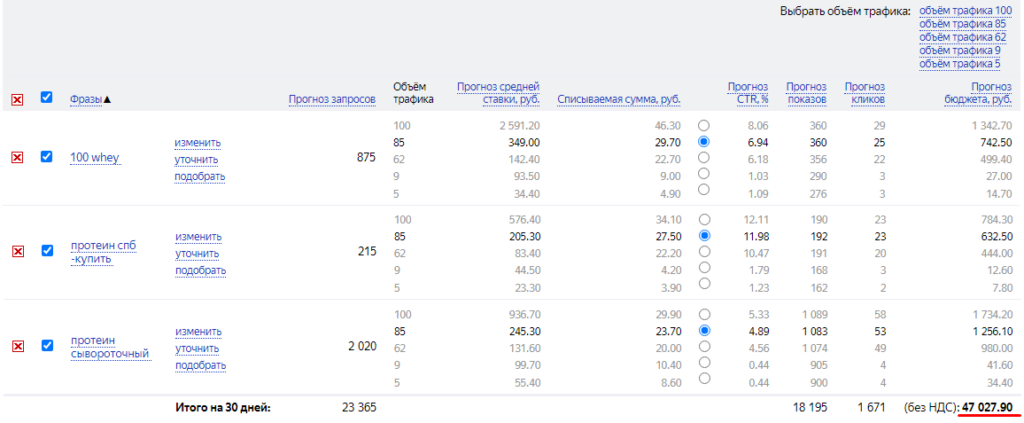This screenshot has height=423, width=1024.
Task: Click 'подобрать' for 'протеин сывороточный'
Action: 199,366
